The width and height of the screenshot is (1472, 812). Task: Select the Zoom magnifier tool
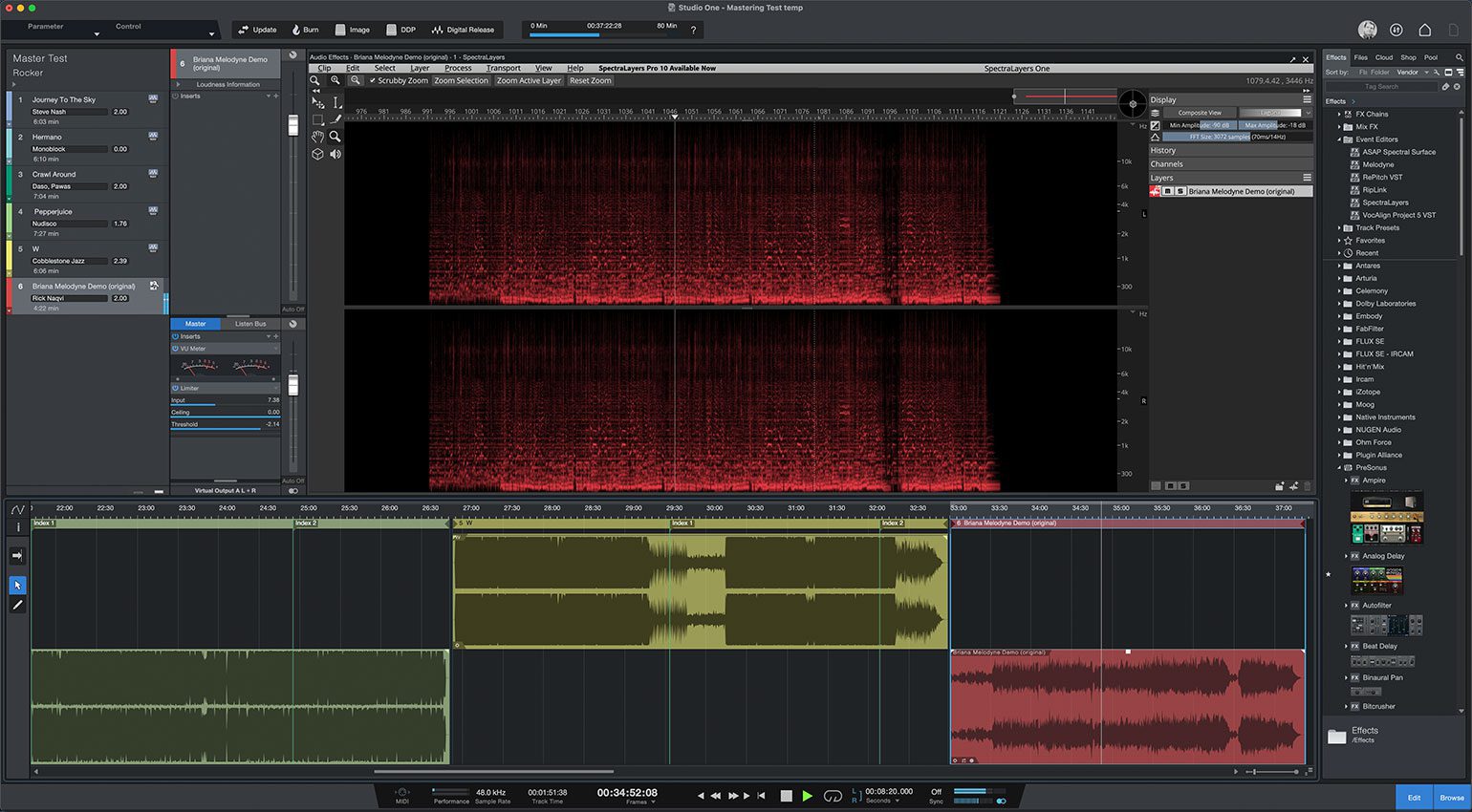click(x=335, y=137)
